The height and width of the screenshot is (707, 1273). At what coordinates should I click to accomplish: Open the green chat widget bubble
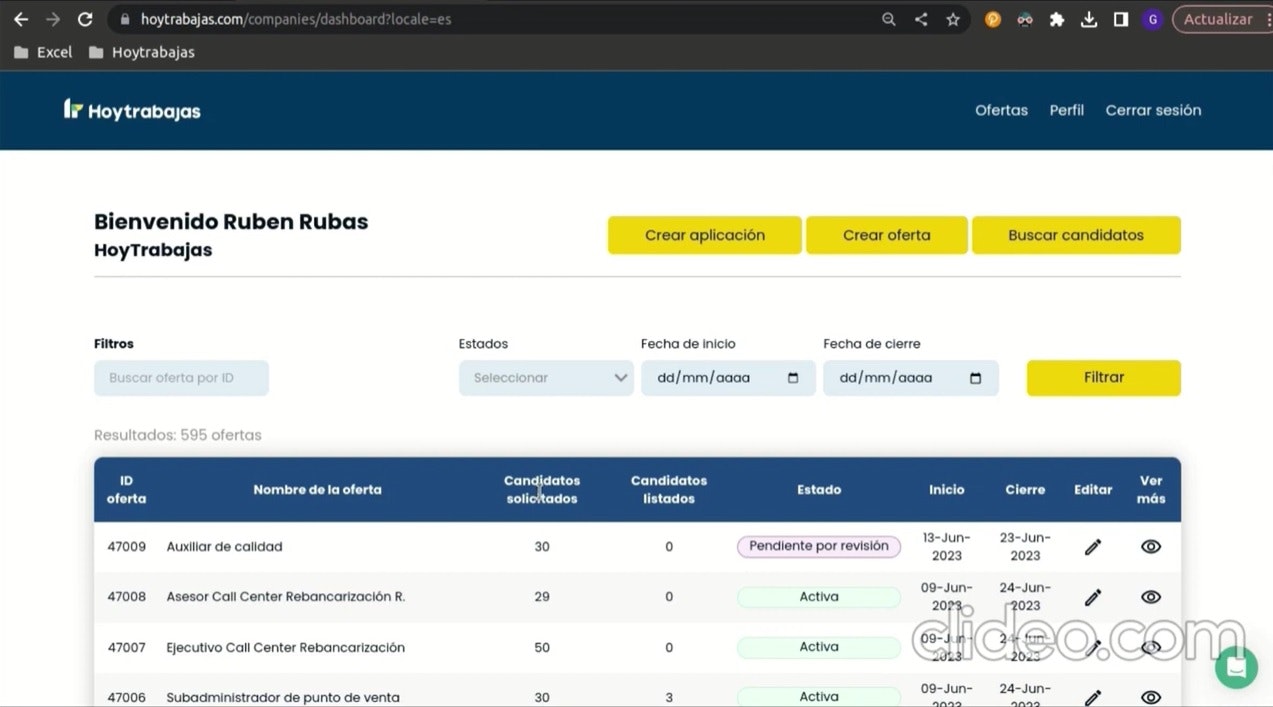tap(1236, 667)
